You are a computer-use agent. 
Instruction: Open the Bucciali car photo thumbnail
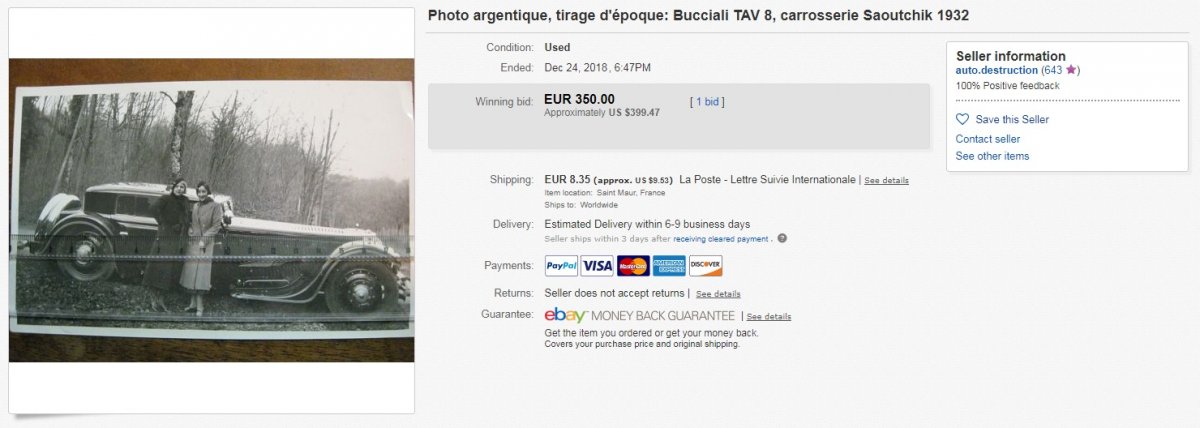pyautogui.click(x=212, y=210)
